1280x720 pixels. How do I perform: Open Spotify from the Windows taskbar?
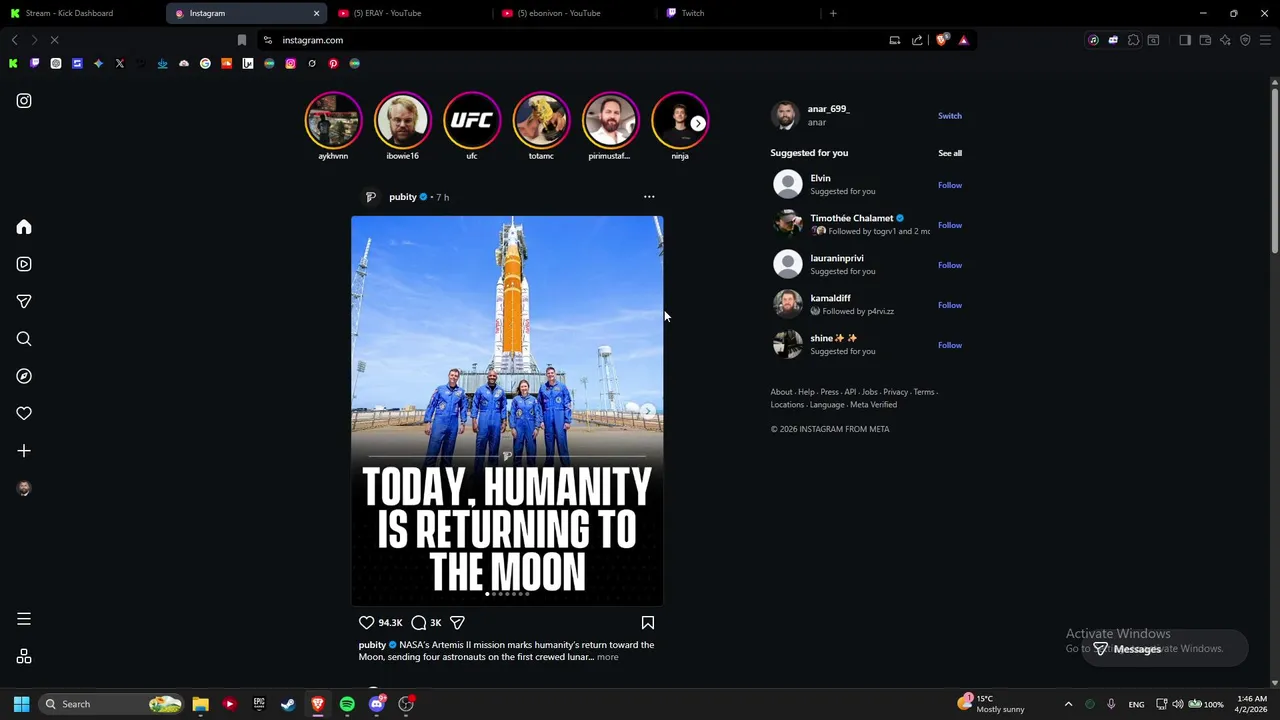click(347, 704)
